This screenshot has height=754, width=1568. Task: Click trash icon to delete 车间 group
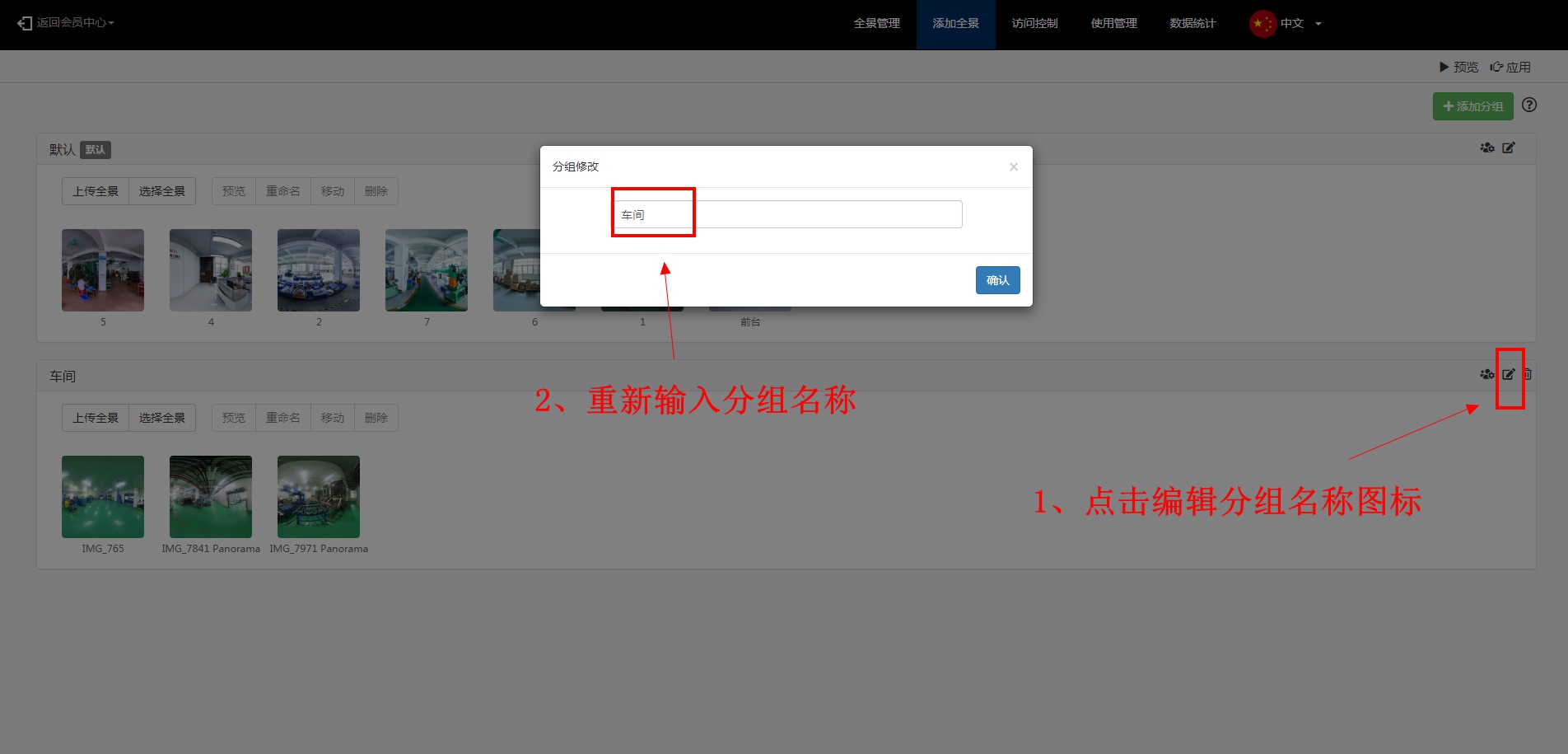click(x=1528, y=374)
